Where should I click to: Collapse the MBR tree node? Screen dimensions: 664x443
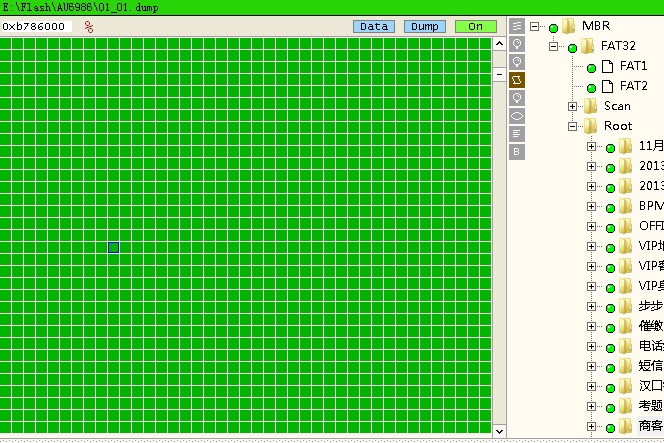coord(535,27)
